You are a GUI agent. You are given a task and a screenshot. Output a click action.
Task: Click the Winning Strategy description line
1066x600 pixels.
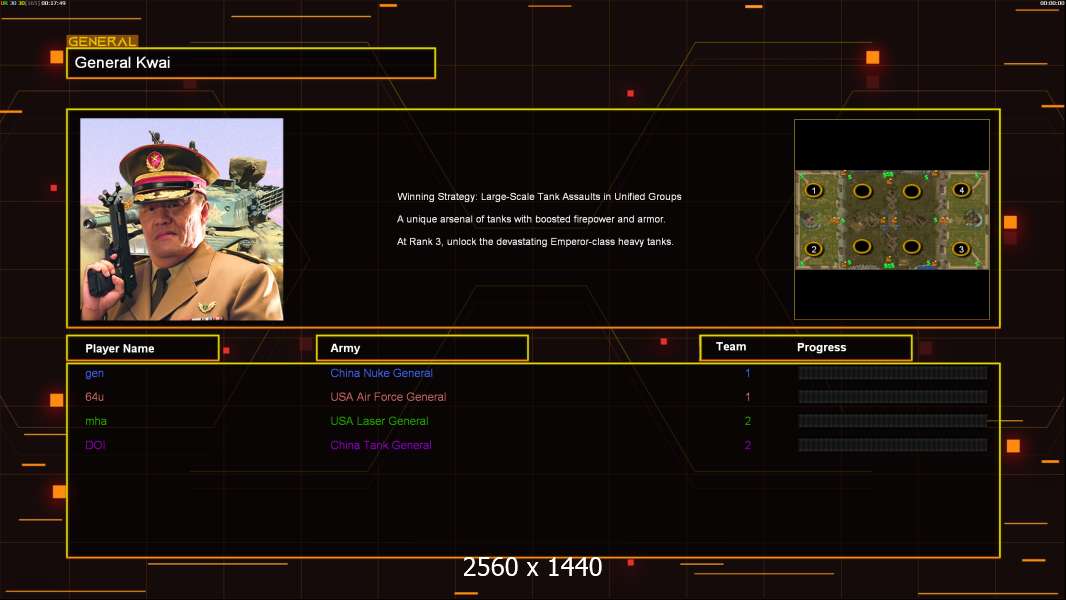[x=539, y=196]
